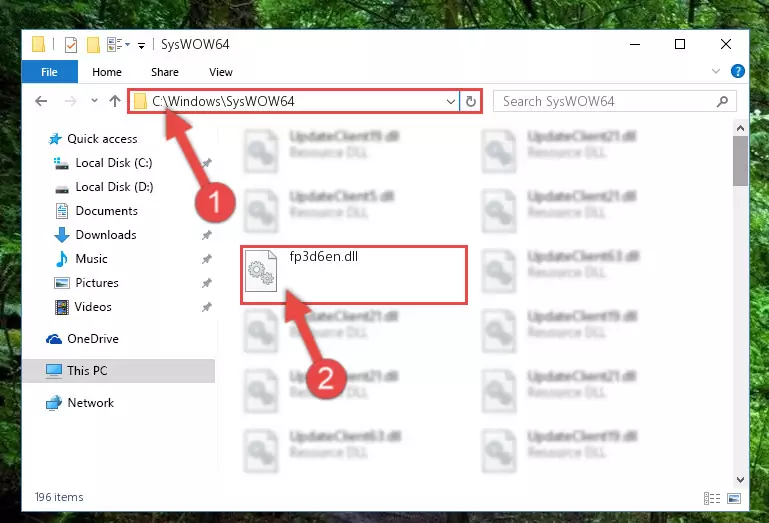This screenshot has height=523, width=769.
Task: Open the Share ribbon tab
Action: [165, 72]
